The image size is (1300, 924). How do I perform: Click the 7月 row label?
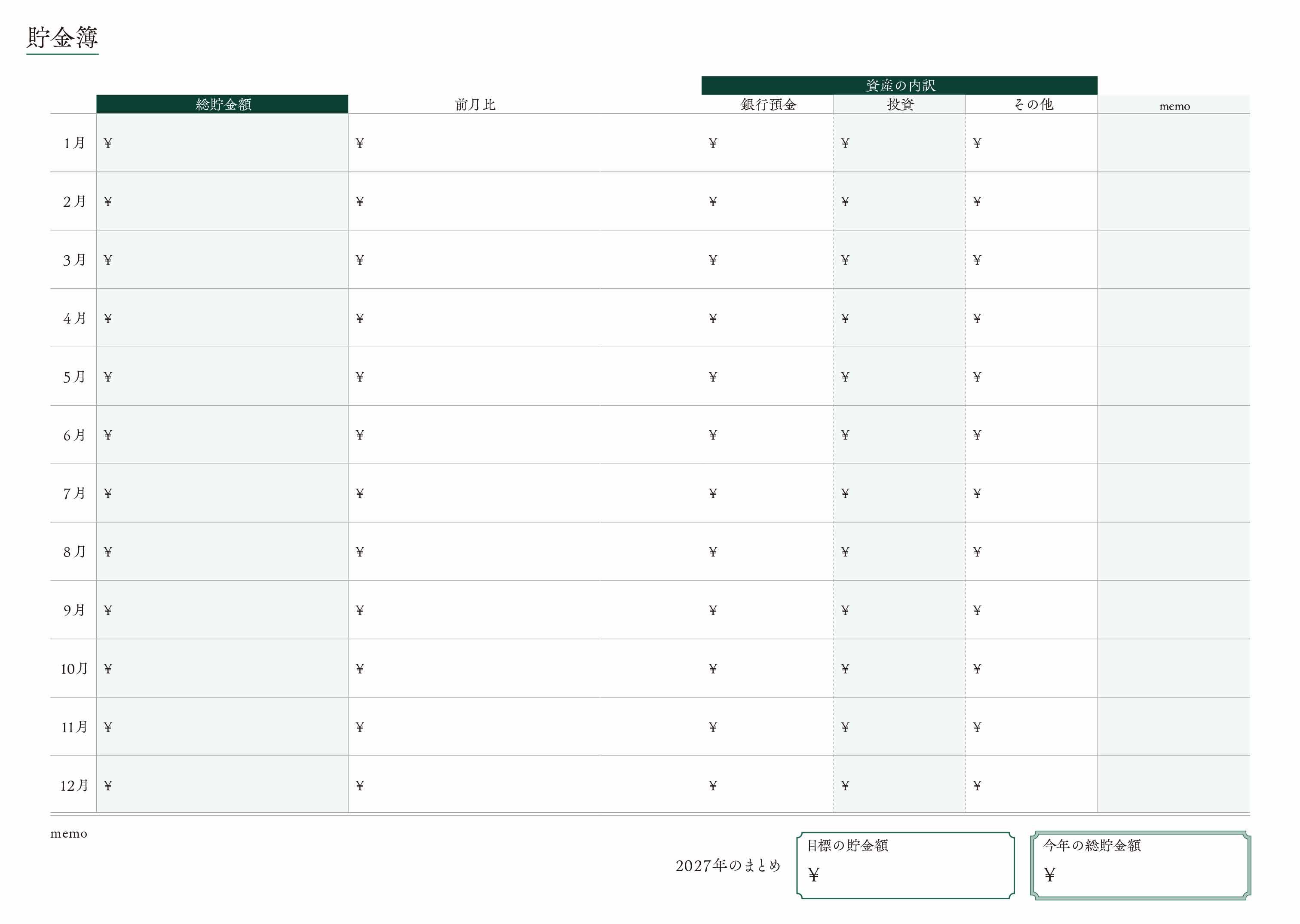(x=74, y=493)
